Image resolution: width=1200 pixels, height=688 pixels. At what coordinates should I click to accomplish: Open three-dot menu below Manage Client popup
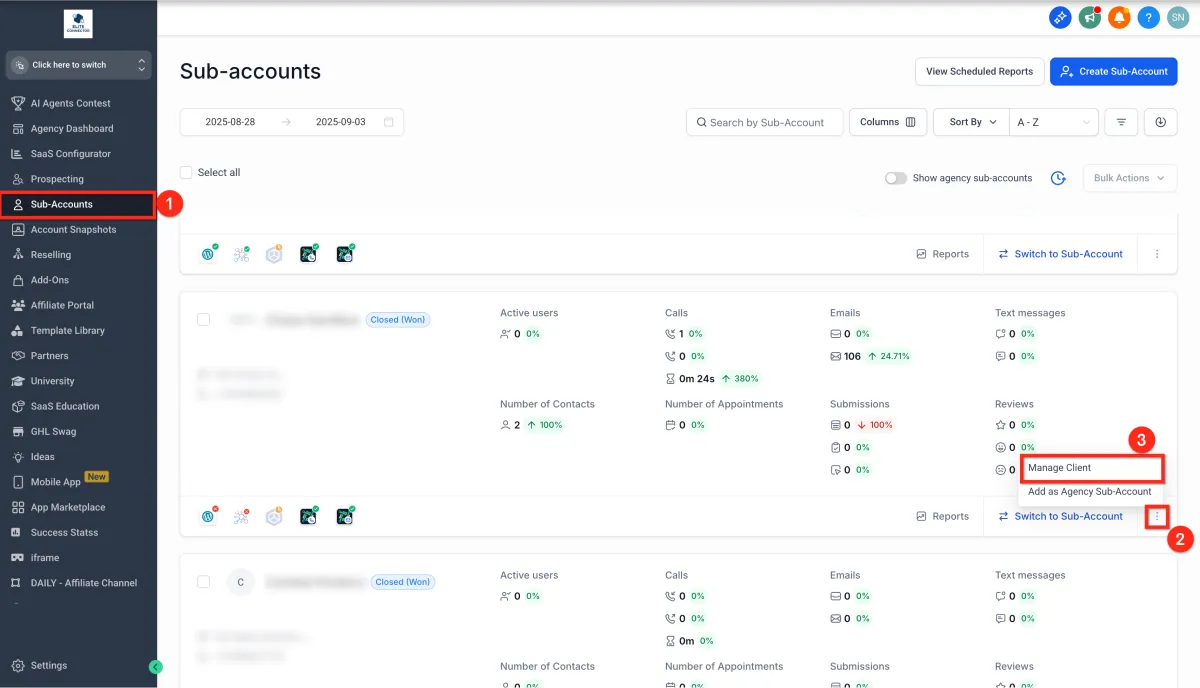1157,516
